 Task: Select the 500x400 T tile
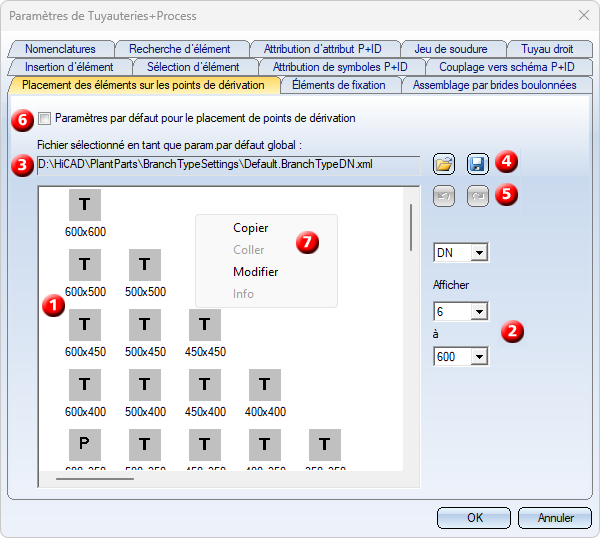click(145, 385)
